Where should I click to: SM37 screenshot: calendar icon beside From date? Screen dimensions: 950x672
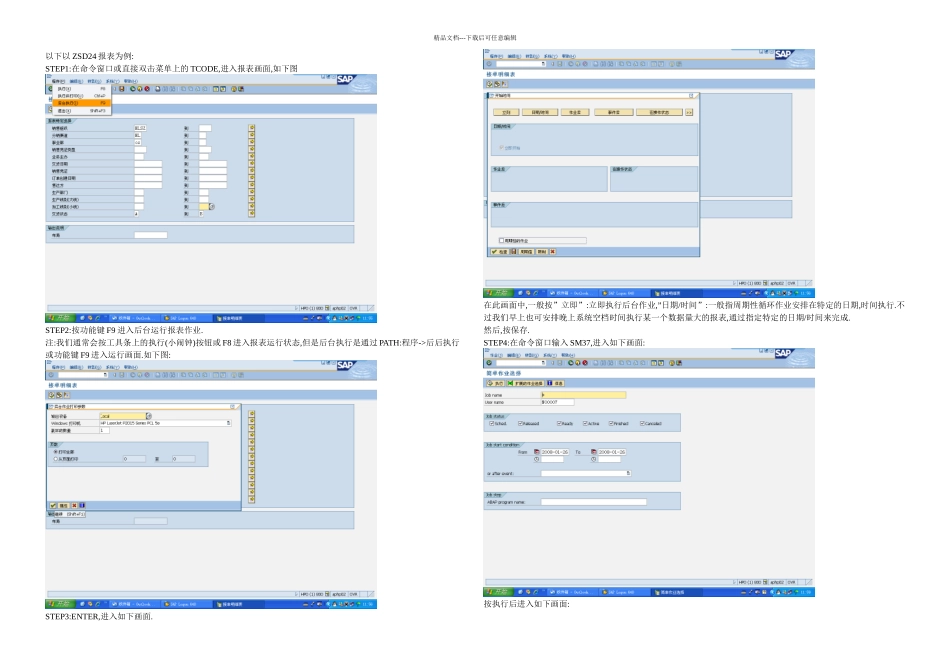537,452
